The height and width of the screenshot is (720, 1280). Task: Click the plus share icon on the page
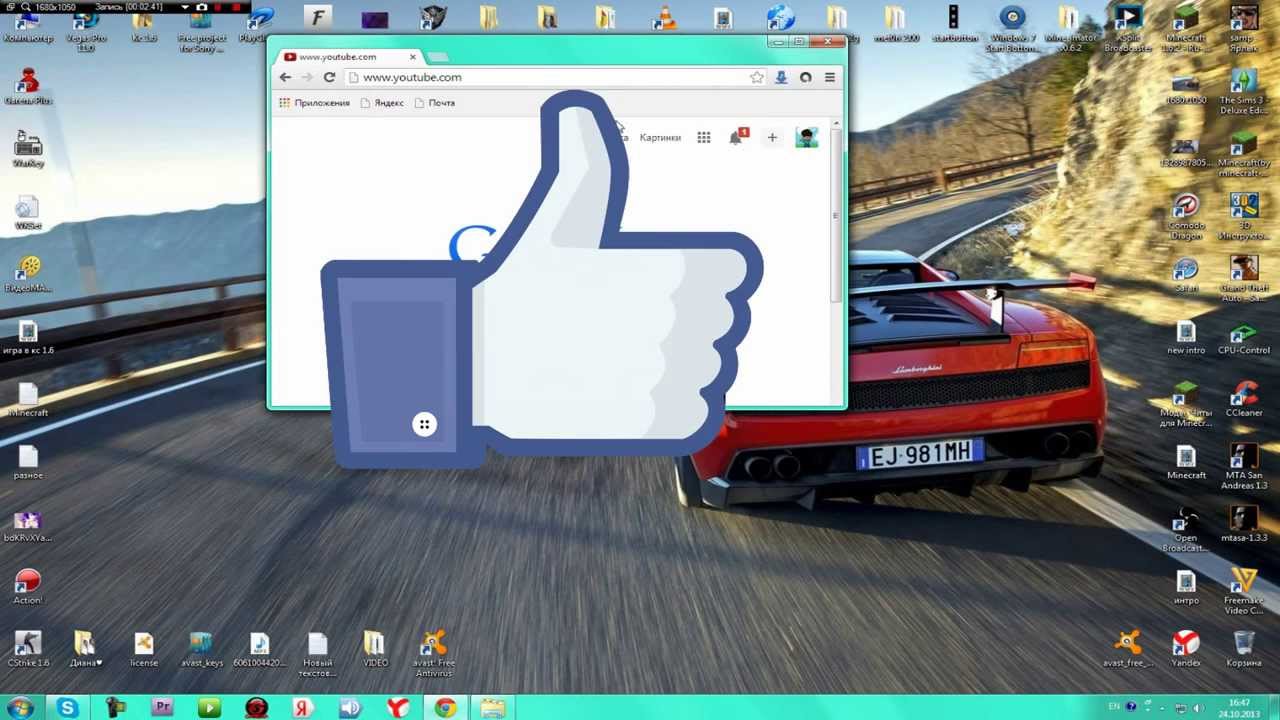pyautogui.click(x=772, y=137)
